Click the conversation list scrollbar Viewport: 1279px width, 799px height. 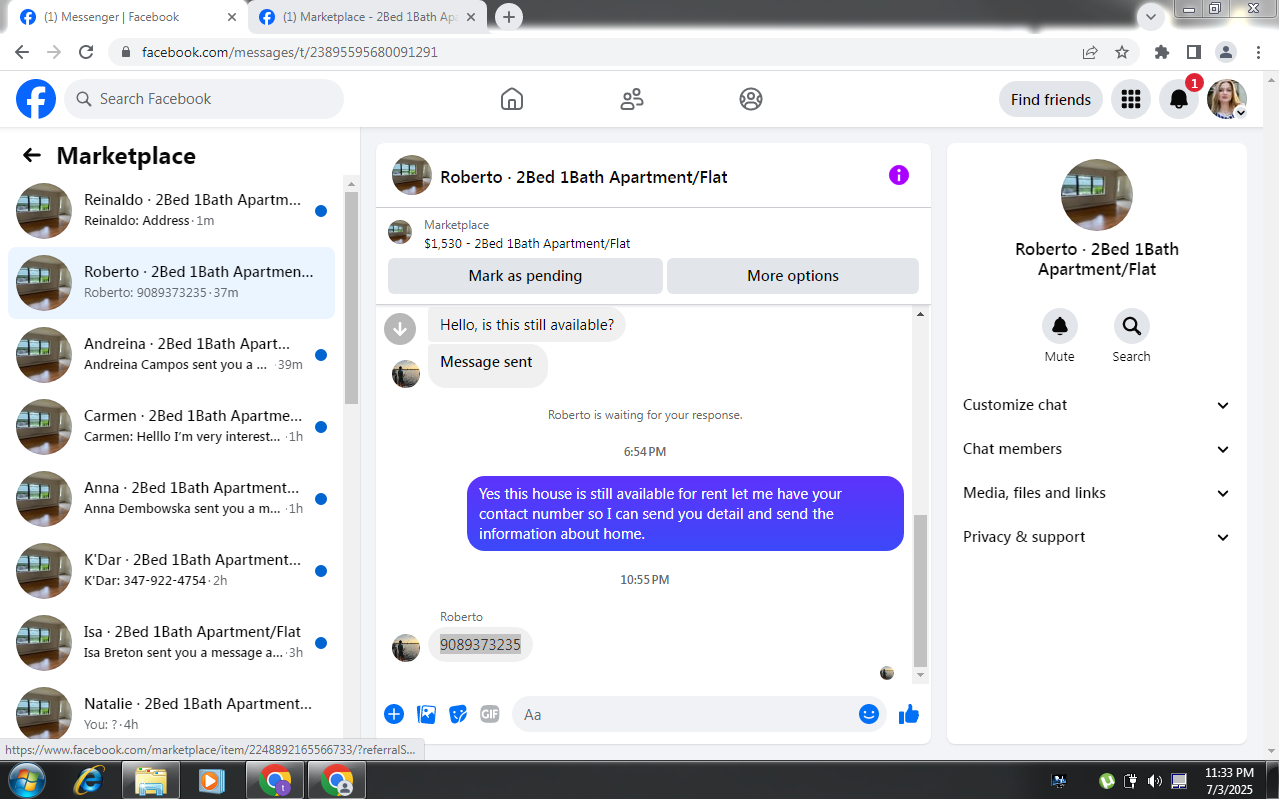click(351, 298)
